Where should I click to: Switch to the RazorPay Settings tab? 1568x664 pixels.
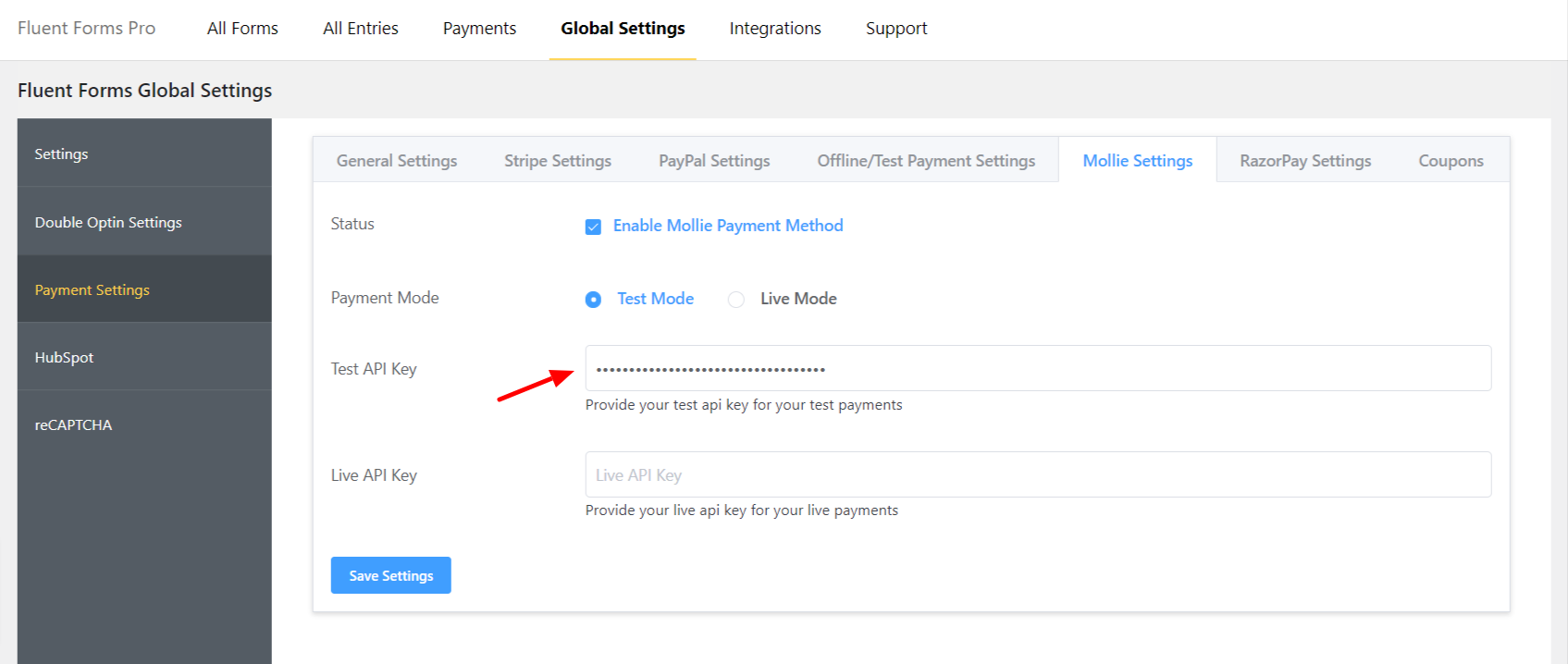1305,161
